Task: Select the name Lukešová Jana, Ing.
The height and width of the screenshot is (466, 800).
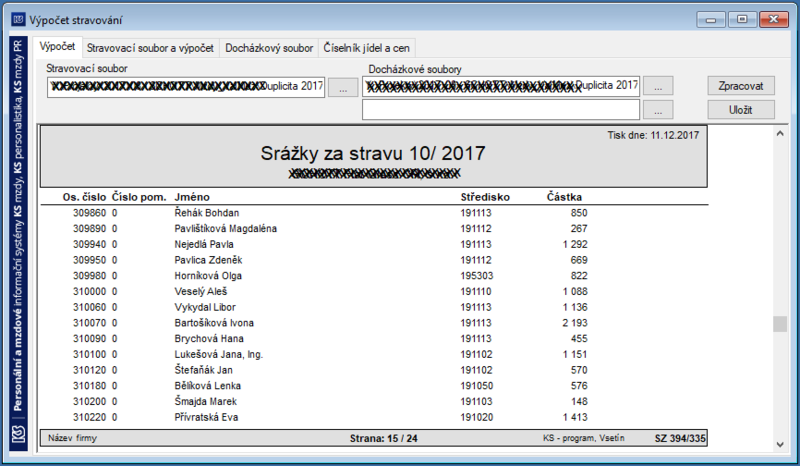Action: tap(218, 354)
